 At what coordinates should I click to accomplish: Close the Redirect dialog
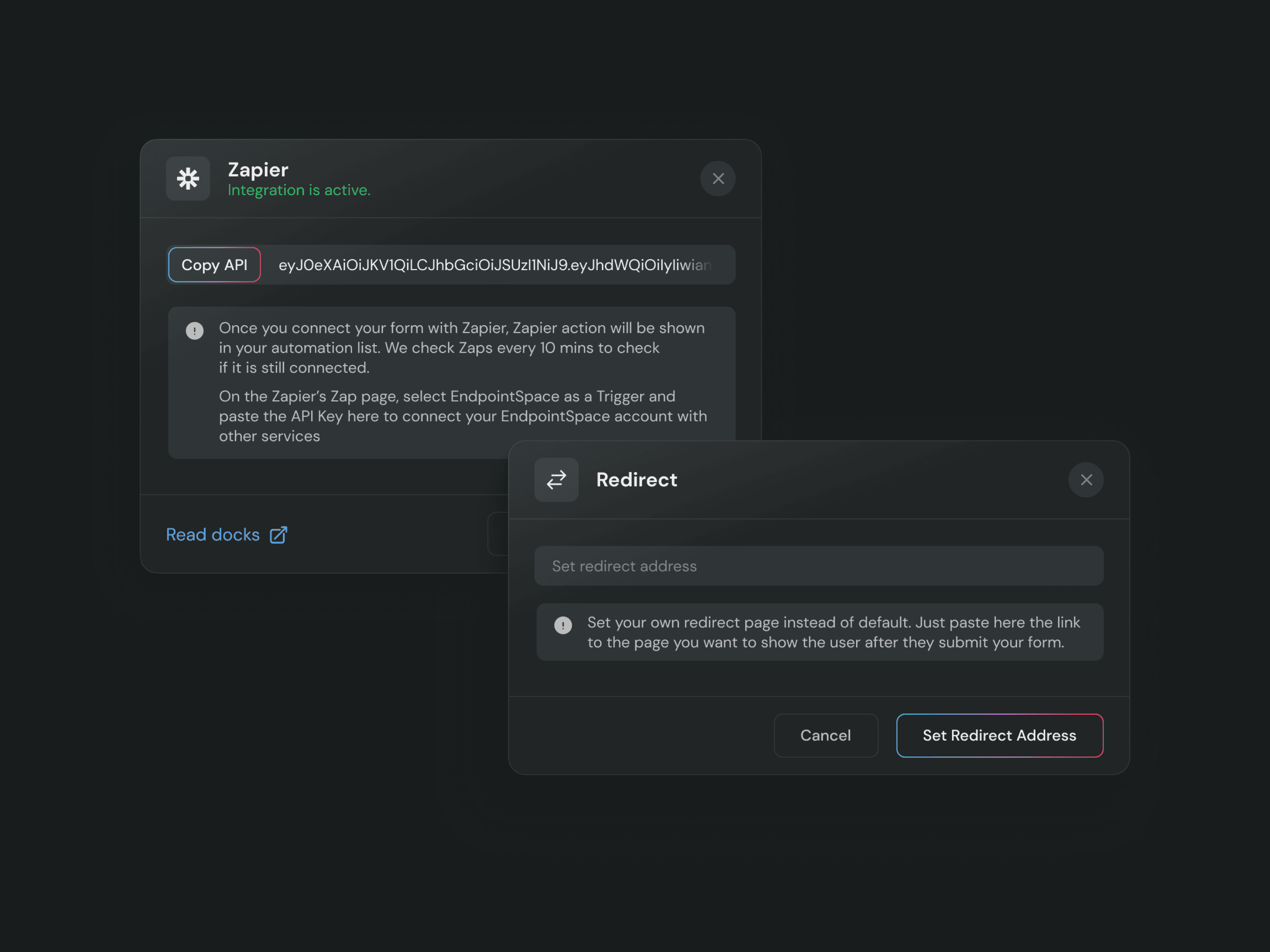pos(1086,480)
